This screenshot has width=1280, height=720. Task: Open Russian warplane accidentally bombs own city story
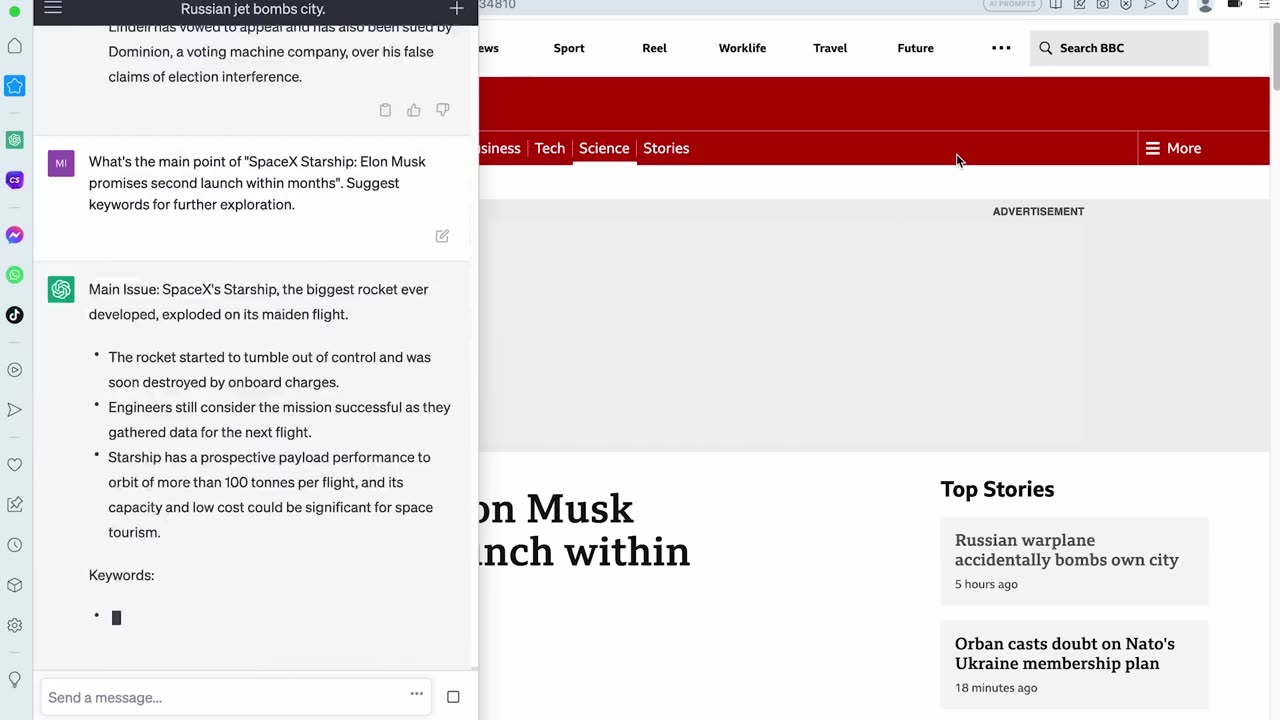click(1066, 550)
